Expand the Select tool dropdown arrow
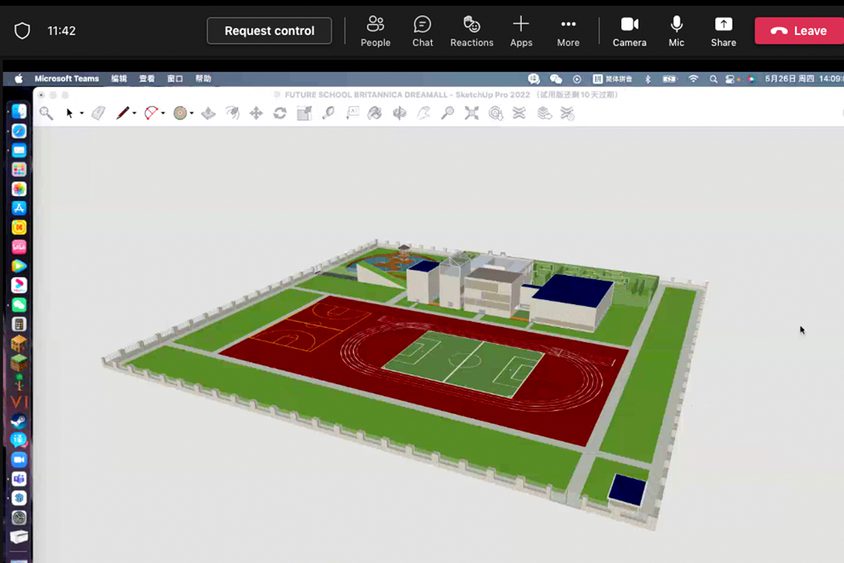 pos(82,114)
